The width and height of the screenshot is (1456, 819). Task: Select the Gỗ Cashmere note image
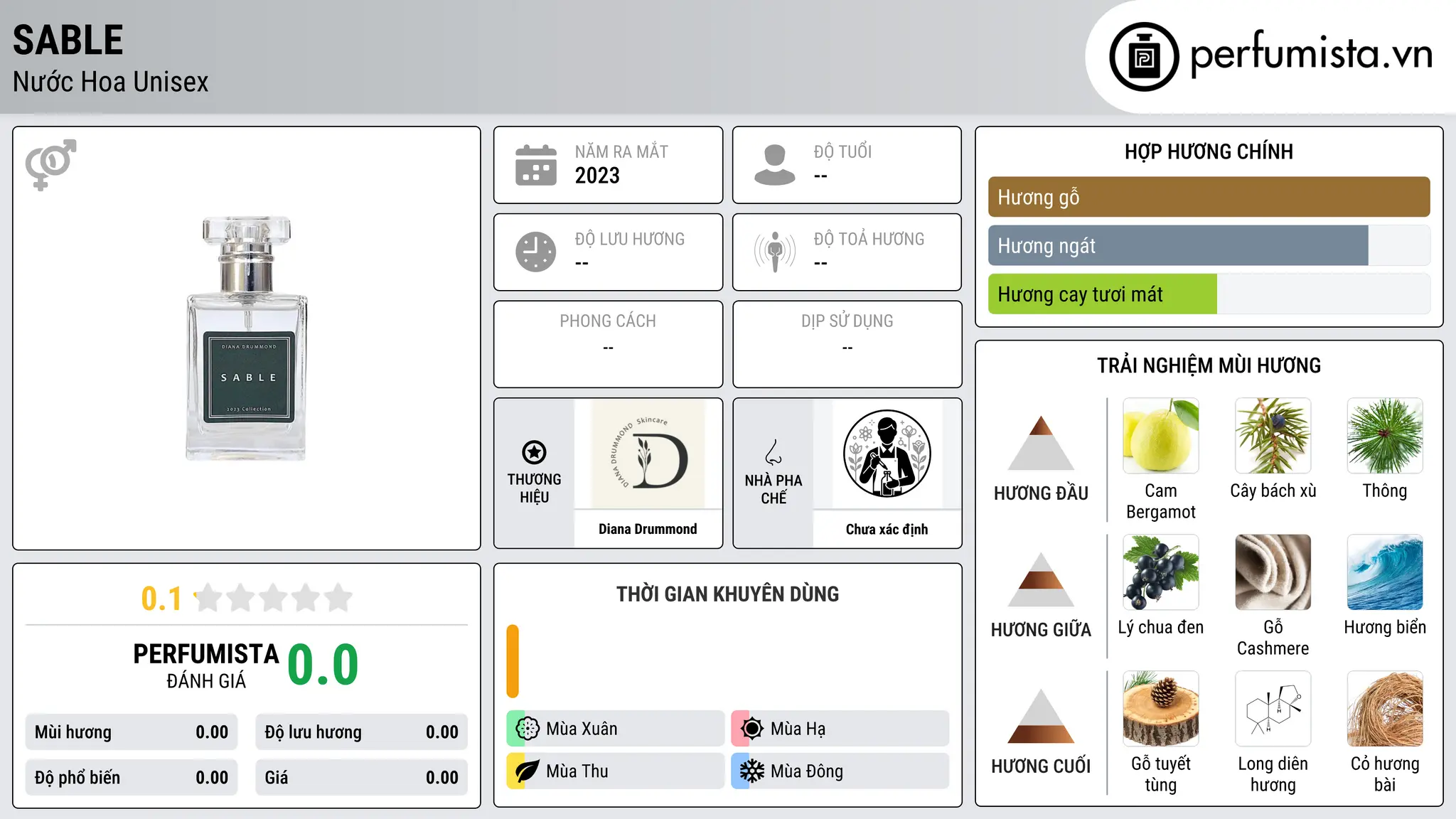click(1273, 572)
